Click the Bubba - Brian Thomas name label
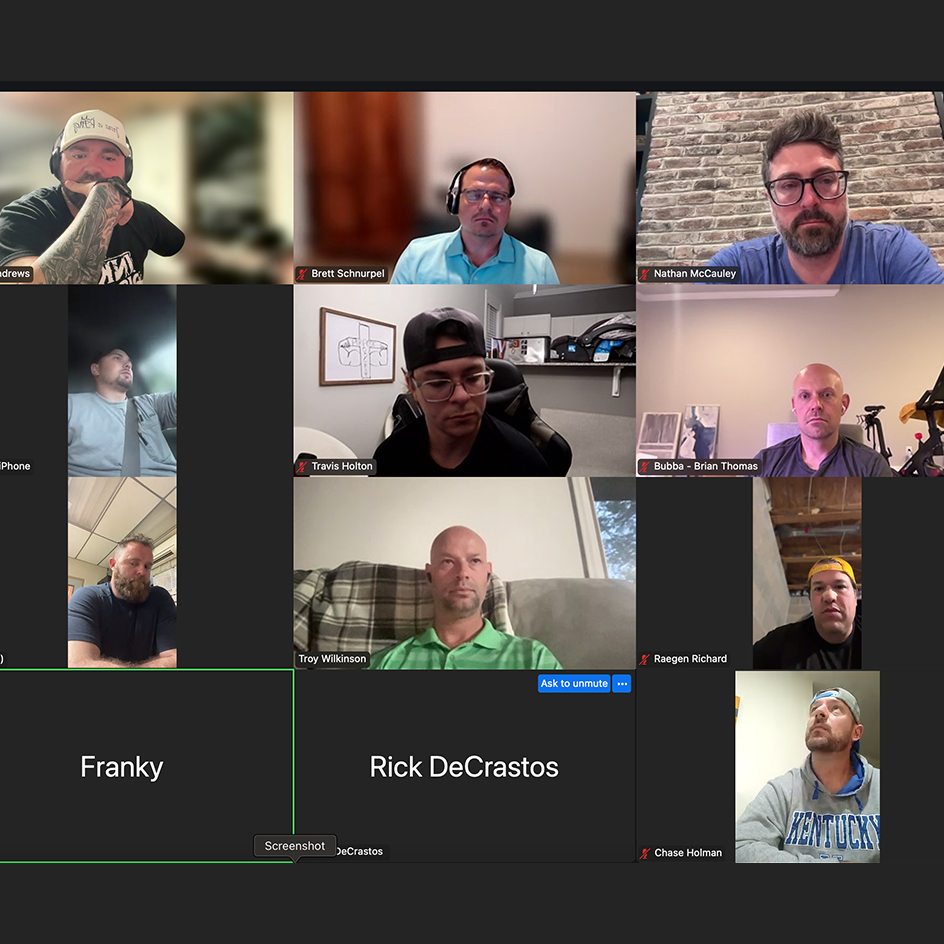Image resolution: width=944 pixels, height=944 pixels. point(706,466)
